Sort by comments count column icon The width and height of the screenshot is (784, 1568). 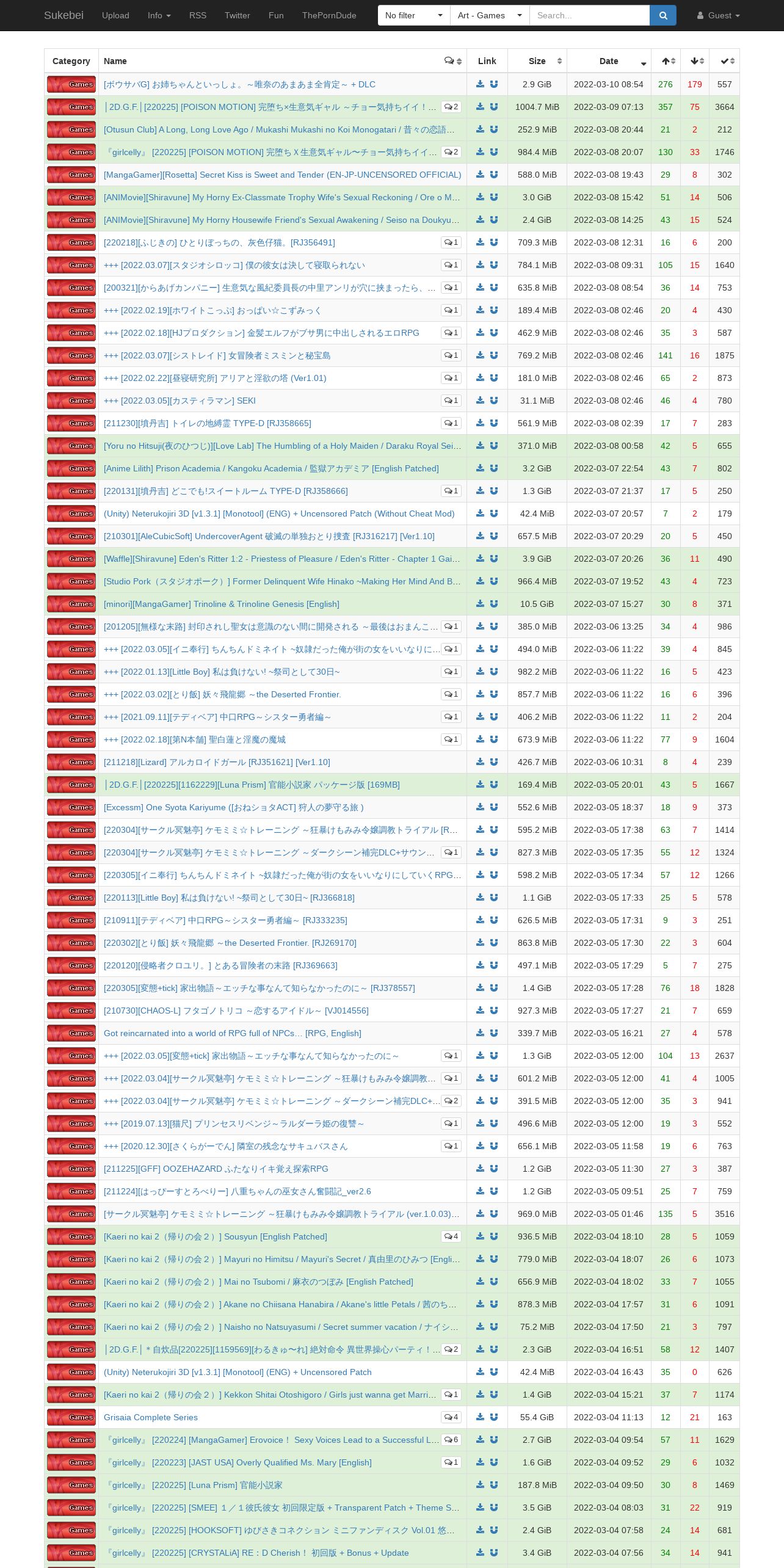click(x=453, y=60)
